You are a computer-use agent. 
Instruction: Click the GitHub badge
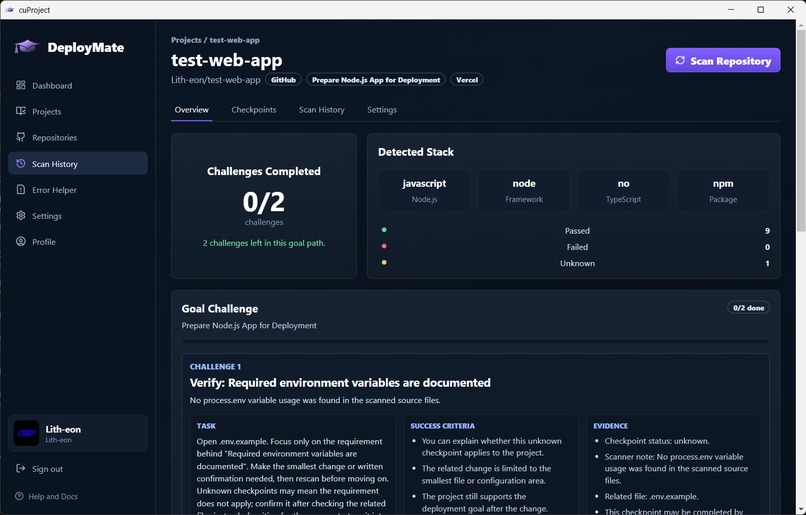point(283,80)
